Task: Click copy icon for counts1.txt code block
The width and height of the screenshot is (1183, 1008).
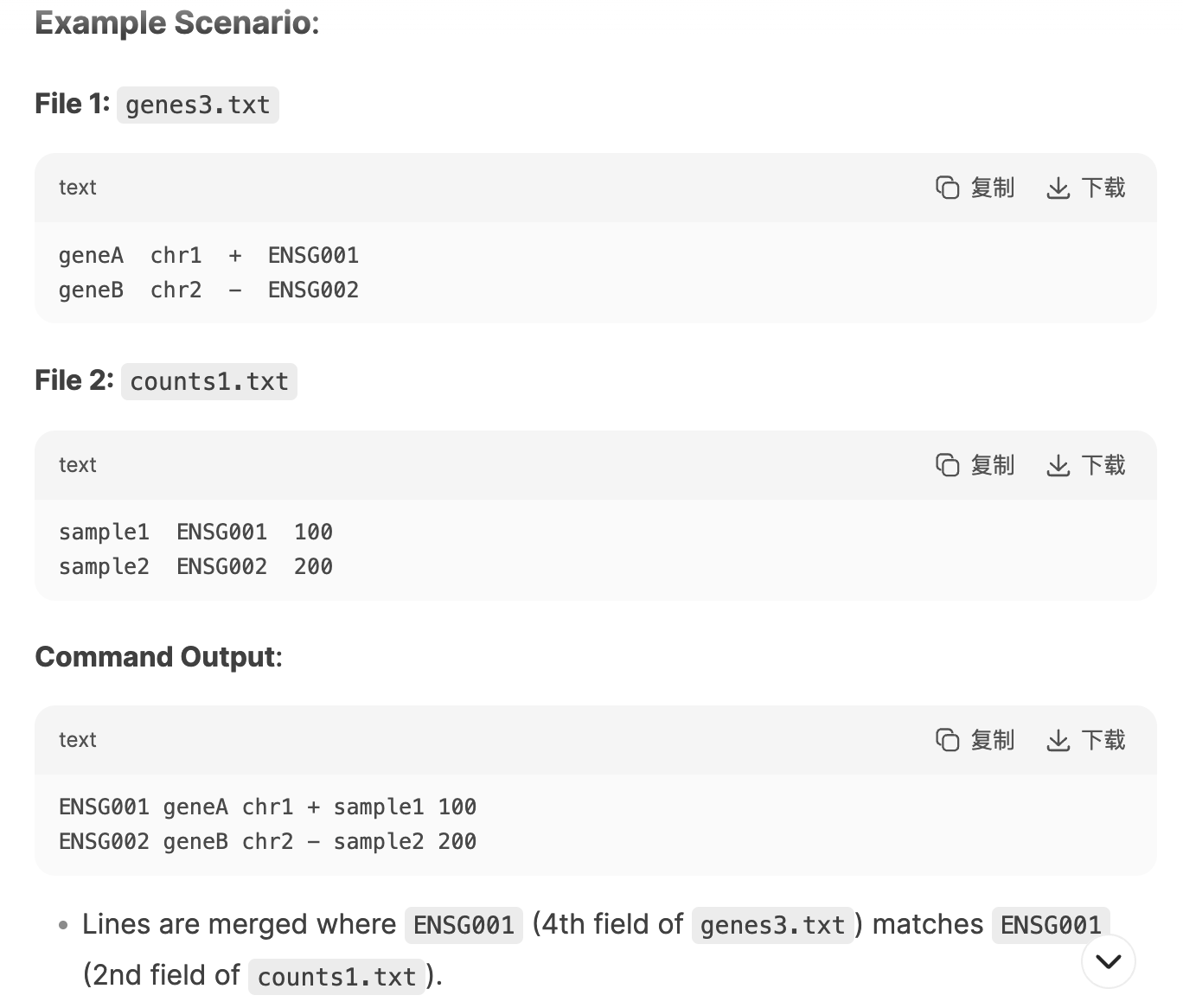Action: pos(948,465)
